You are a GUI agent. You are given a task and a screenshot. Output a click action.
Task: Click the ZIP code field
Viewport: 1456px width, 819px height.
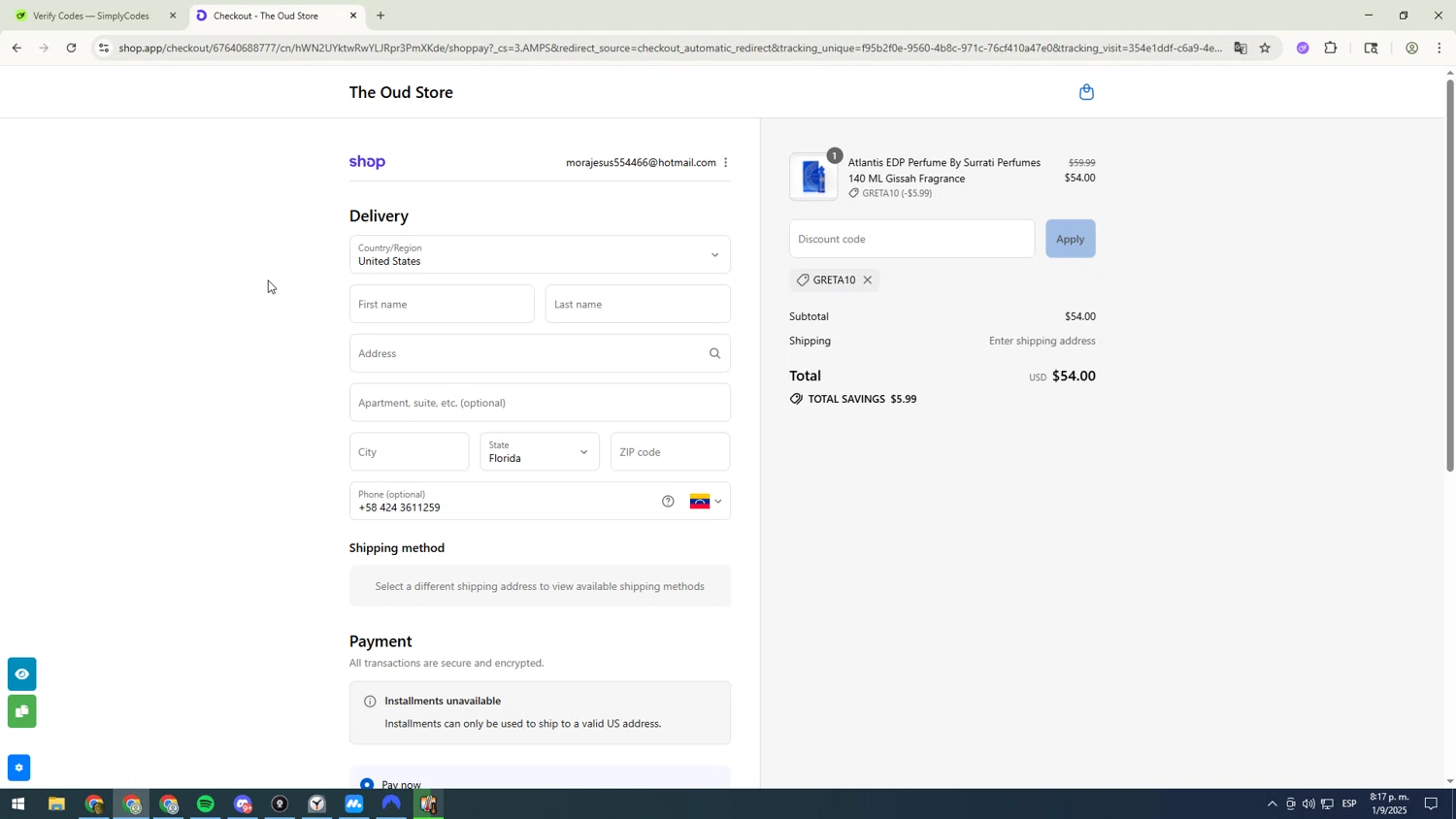point(670,452)
